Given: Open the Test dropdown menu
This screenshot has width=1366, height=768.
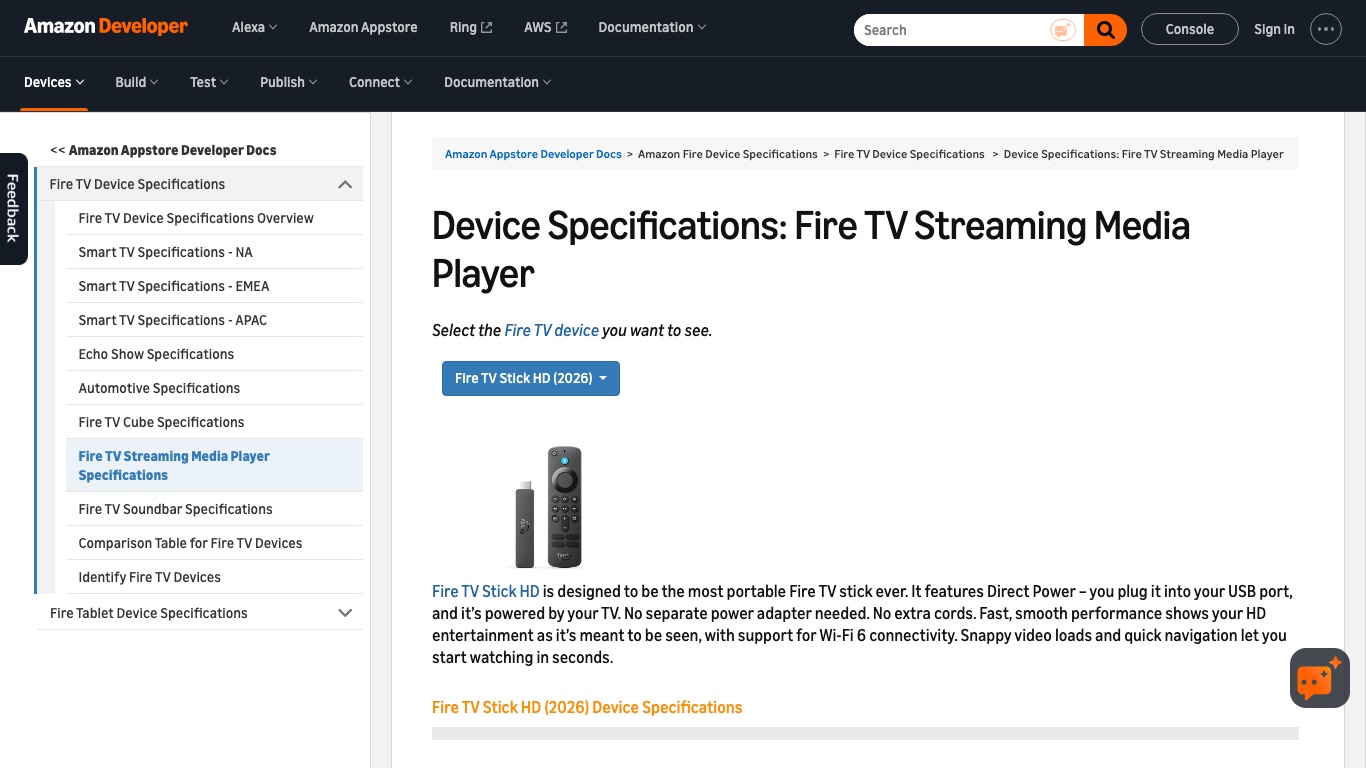Looking at the screenshot, I should [209, 82].
